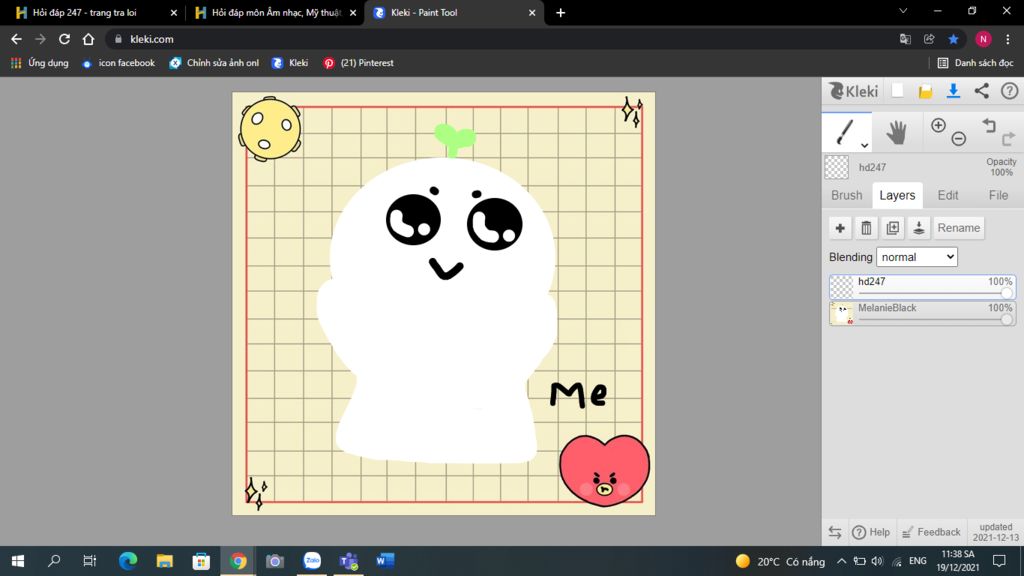Open the Chrome profile avatar
This screenshot has width=1024, height=576.
point(983,39)
